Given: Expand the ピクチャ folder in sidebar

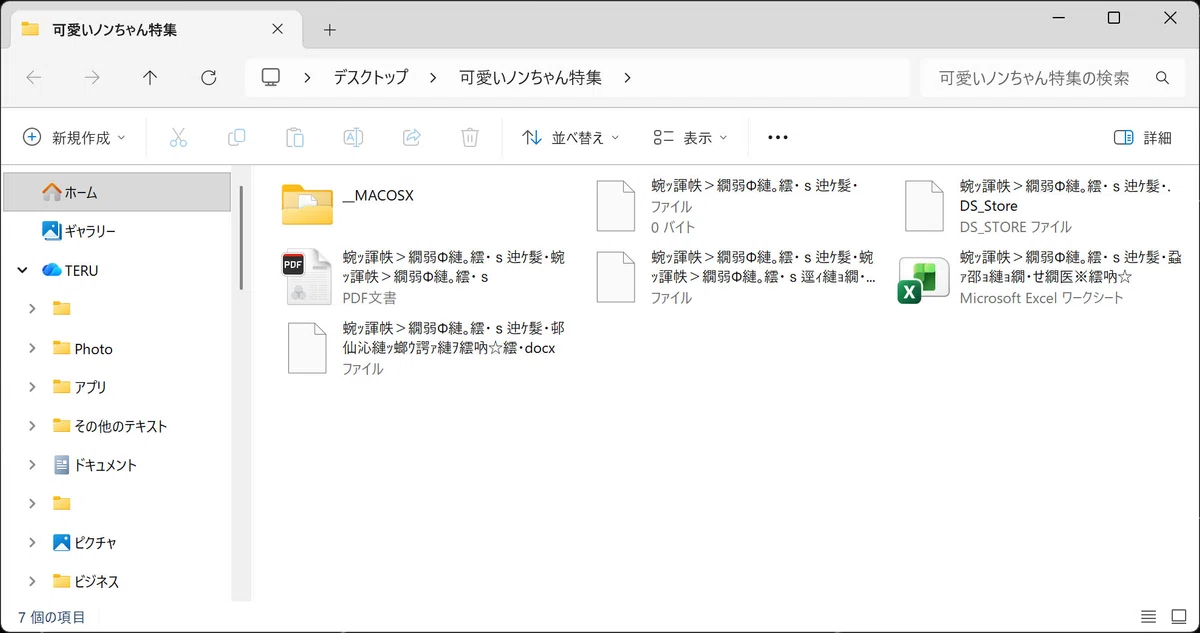Looking at the screenshot, I should click(x=32, y=542).
